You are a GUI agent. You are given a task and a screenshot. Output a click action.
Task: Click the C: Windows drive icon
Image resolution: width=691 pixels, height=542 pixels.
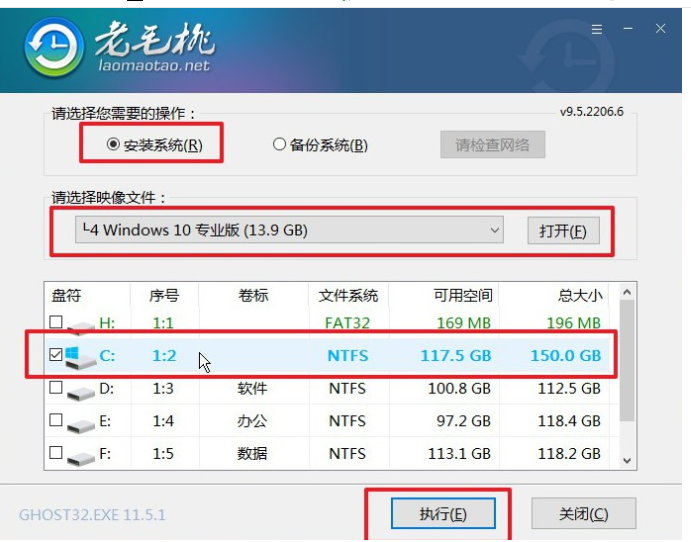81,357
